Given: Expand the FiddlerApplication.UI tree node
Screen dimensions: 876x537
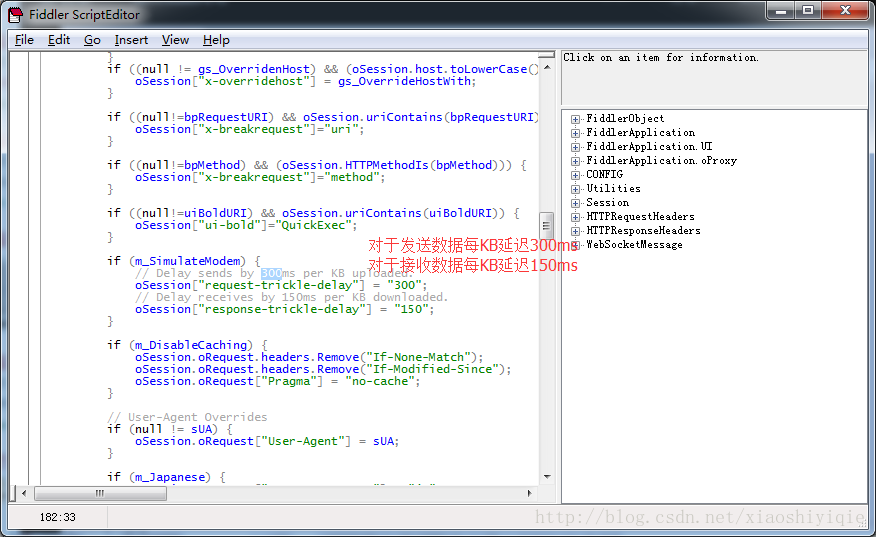Looking at the screenshot, I should [x=575, y=147].
